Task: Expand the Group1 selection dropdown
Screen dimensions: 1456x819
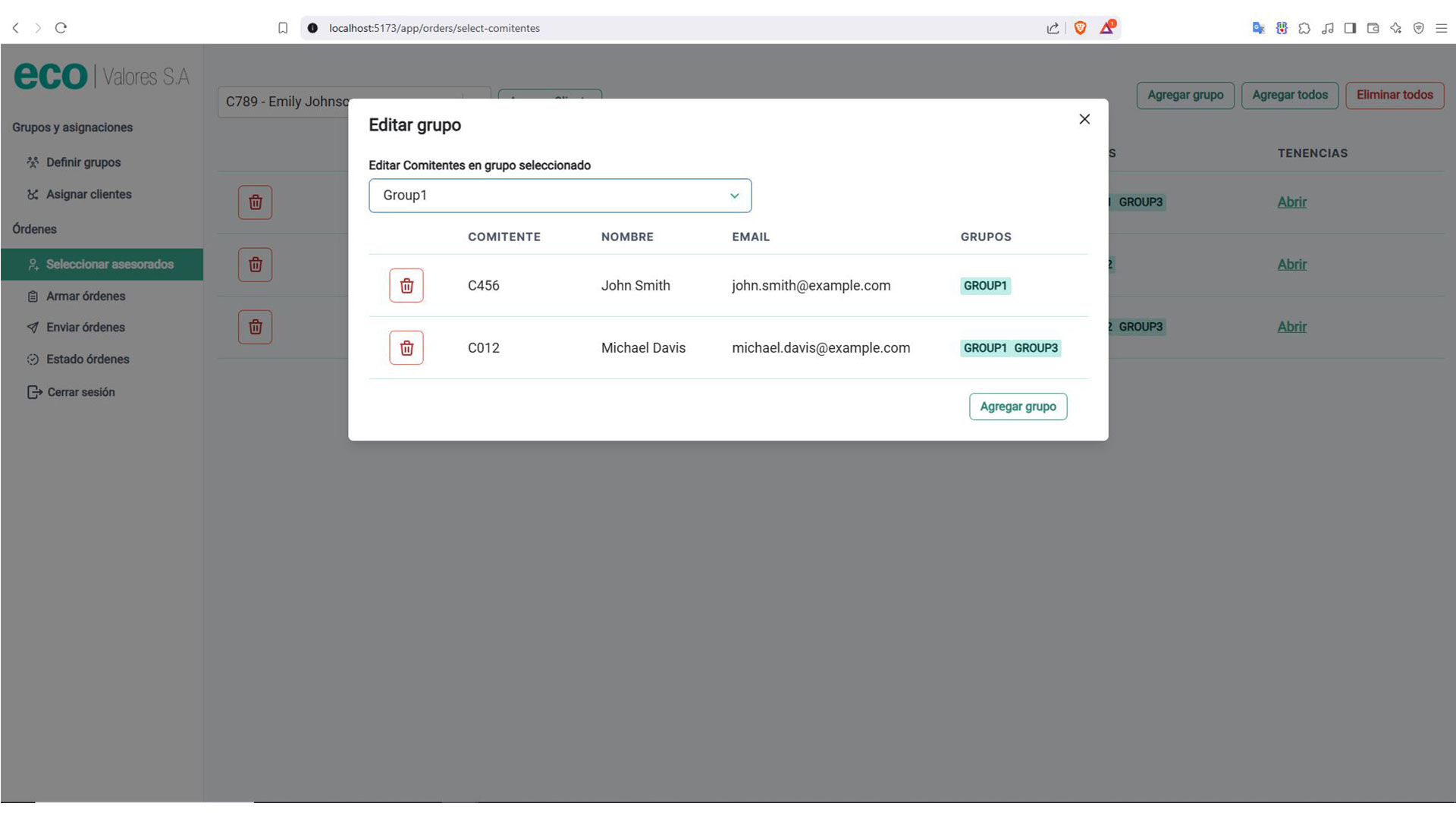Action: coord(560,196)
